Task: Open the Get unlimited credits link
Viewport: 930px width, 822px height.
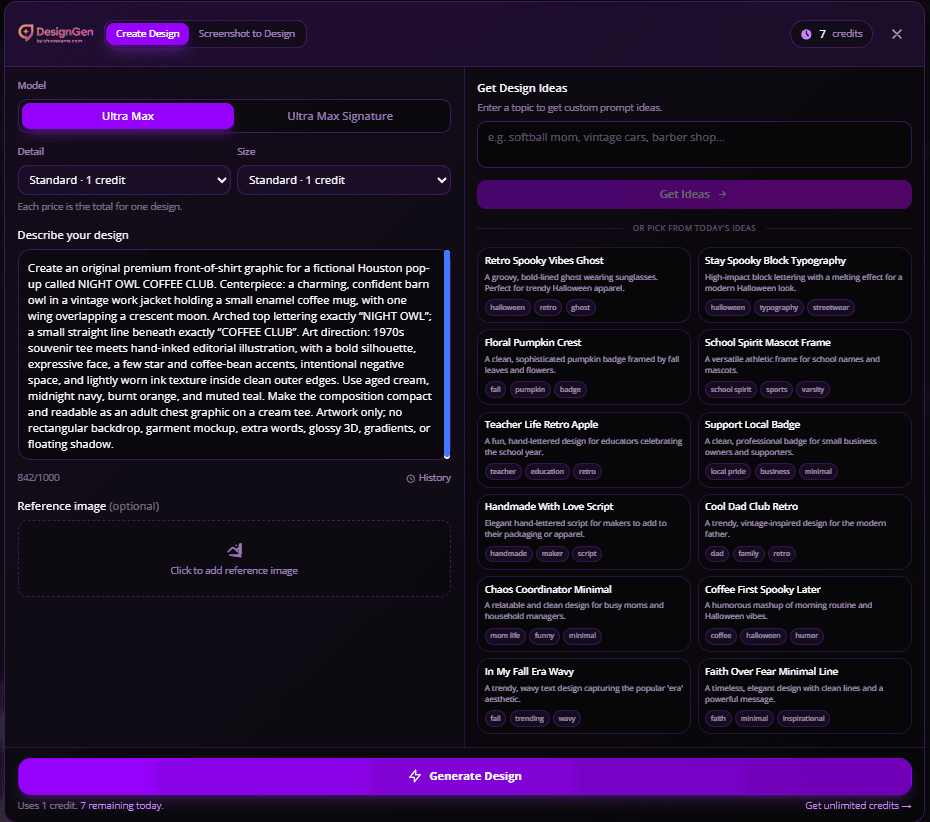Action: tap(858, 805)
